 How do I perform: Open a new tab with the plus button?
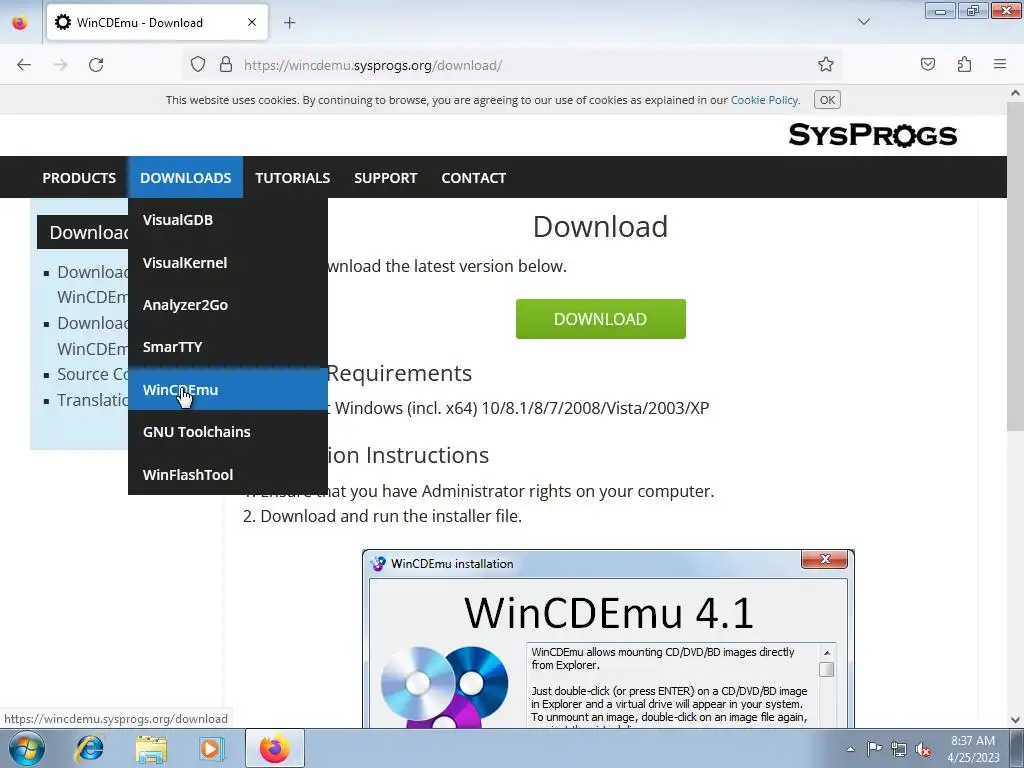click(290, 23)
